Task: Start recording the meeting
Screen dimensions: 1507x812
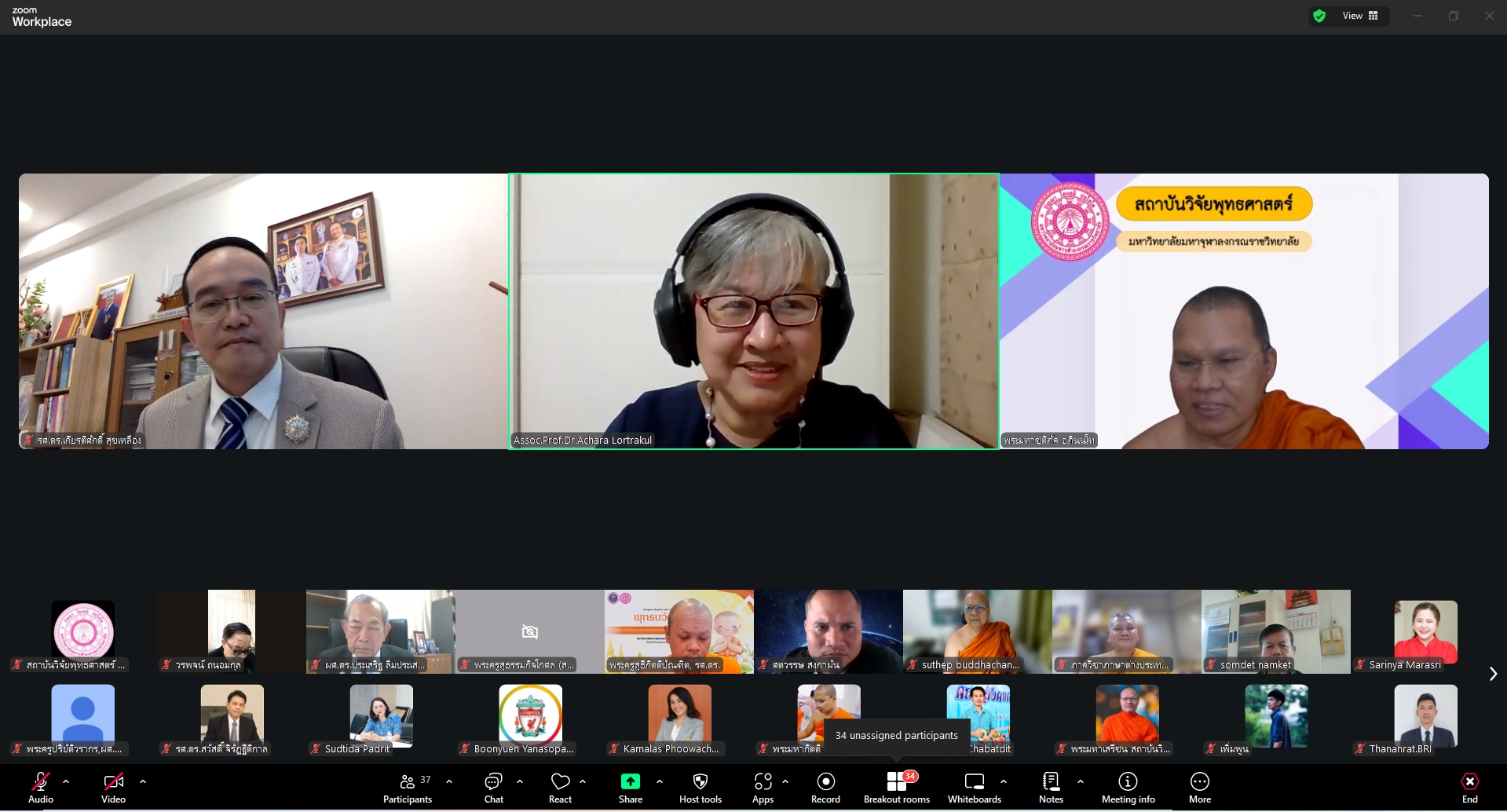Action: (x=825, y=788)
